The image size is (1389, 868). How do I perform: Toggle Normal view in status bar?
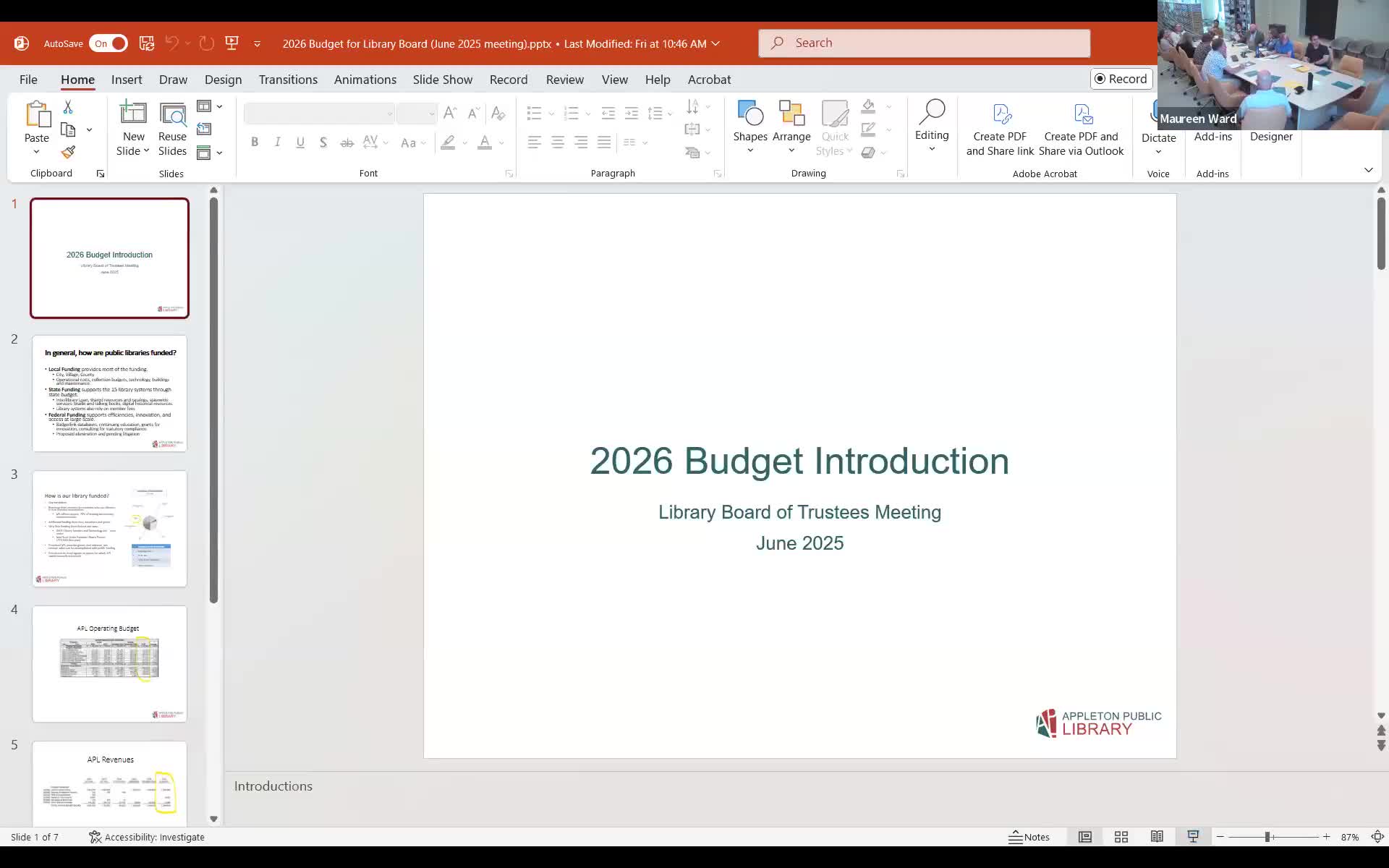click(x=1085, y=837)
